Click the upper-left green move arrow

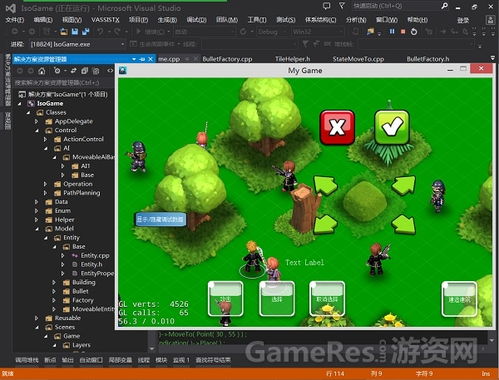(325, 185)
